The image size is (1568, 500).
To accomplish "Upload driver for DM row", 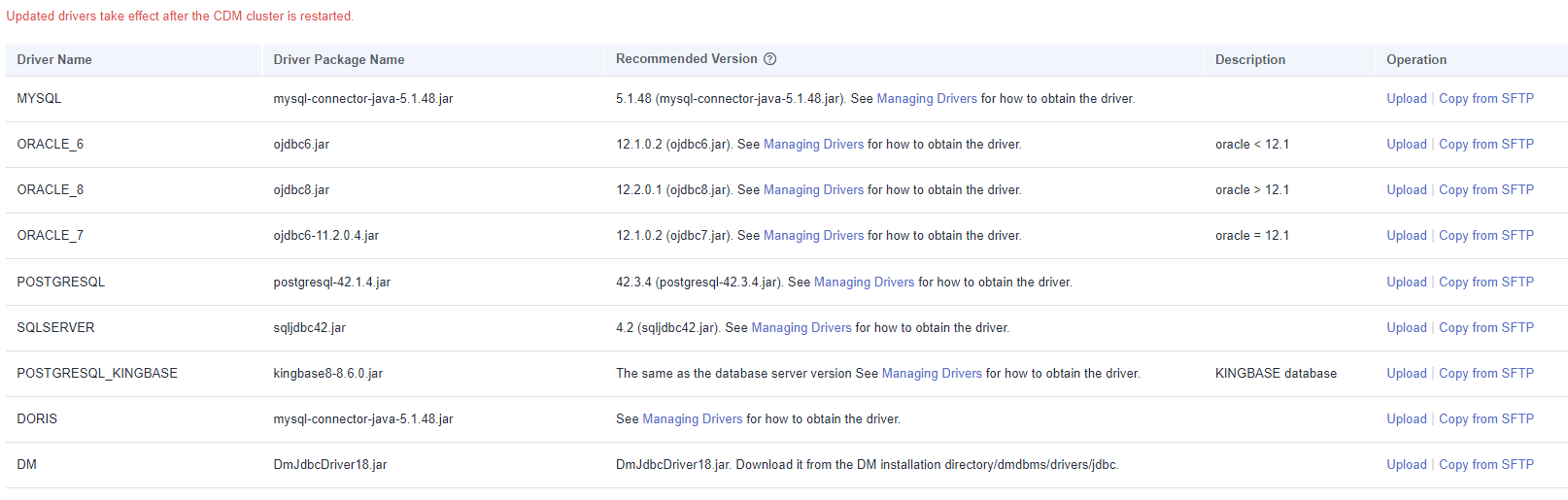I will (1406, 465).
